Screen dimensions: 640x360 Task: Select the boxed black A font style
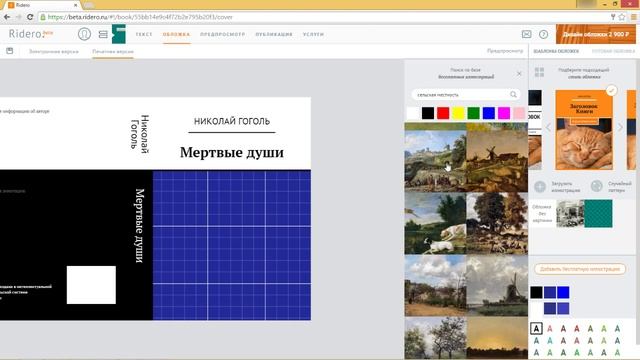536,328
